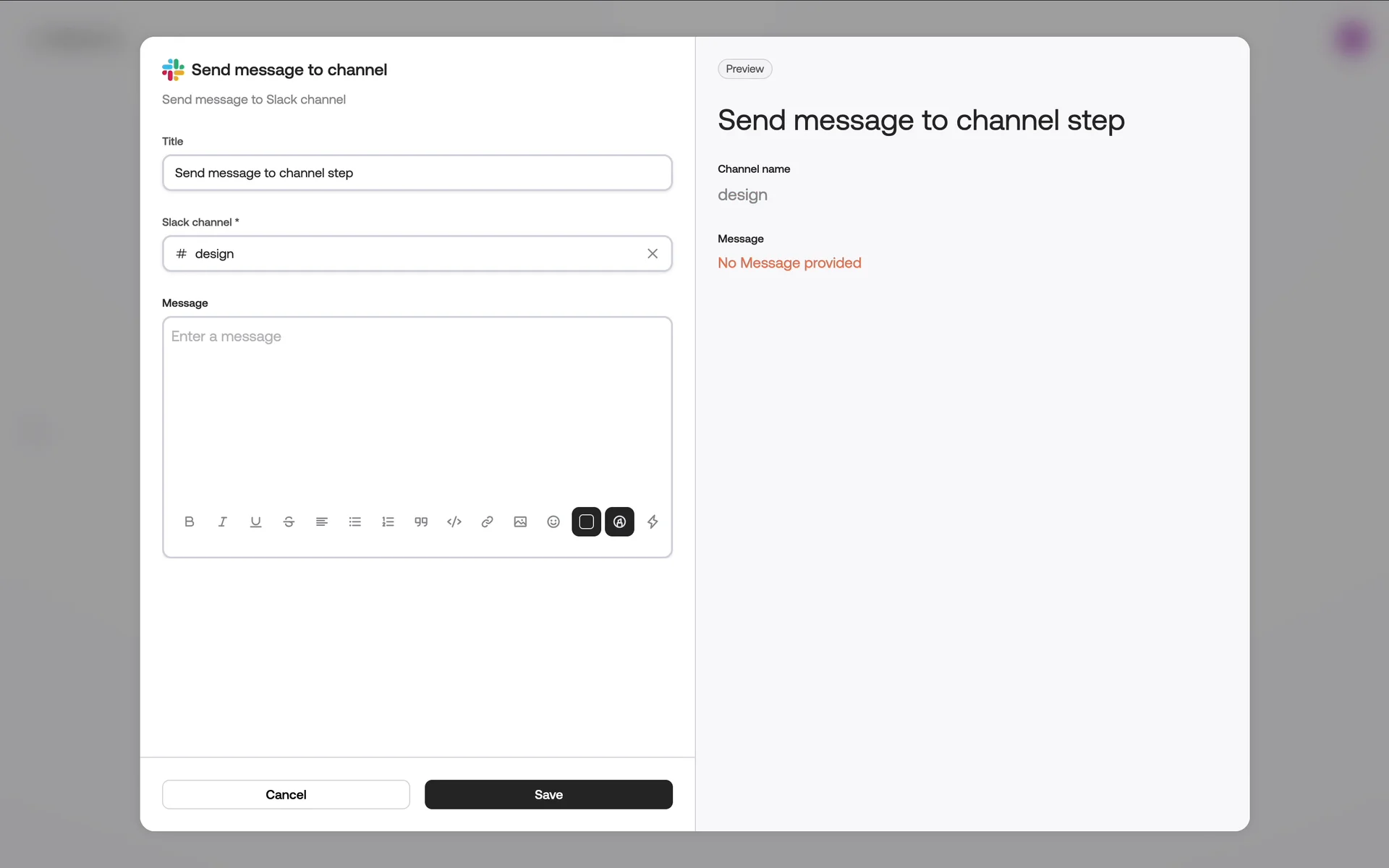The width and height of the screenshot is (1389, 868).
Task: Toggle italic formatting
Action: click(222, 522)
